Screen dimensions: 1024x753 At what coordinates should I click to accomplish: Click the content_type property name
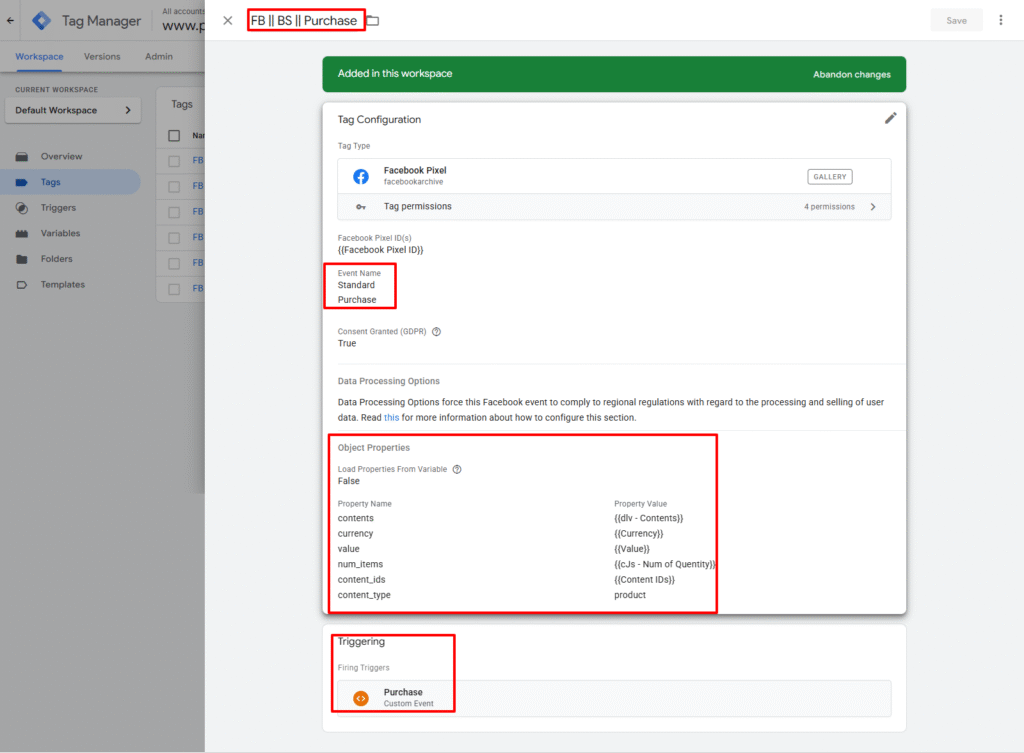(x=364, y=596)
